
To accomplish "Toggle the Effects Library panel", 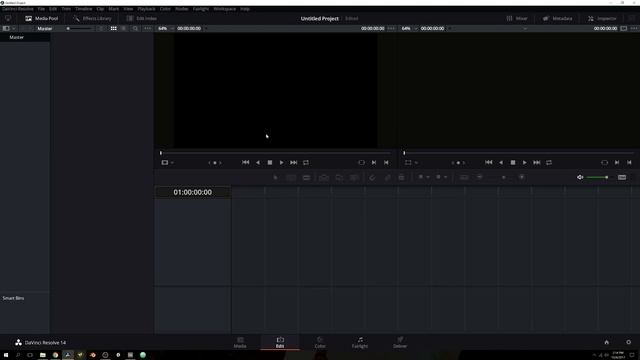I will click(x=92, y=18).
